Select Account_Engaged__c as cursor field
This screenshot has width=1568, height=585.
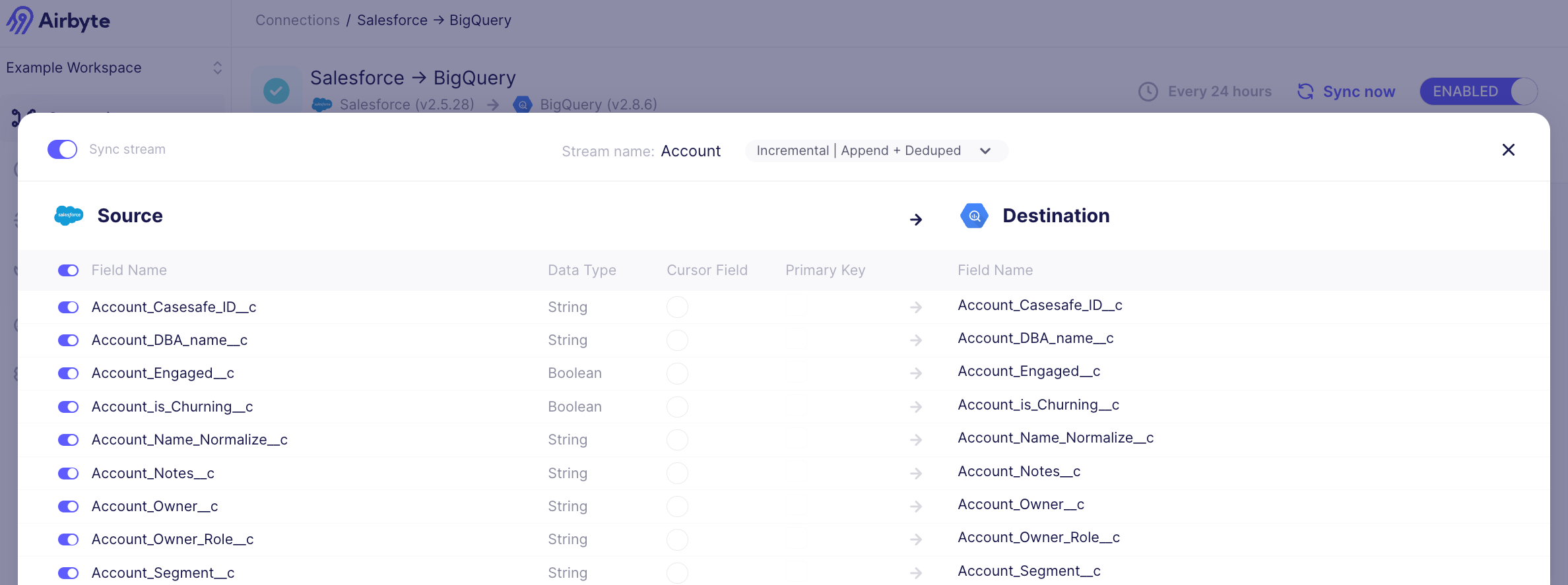[x=677, y=373]
